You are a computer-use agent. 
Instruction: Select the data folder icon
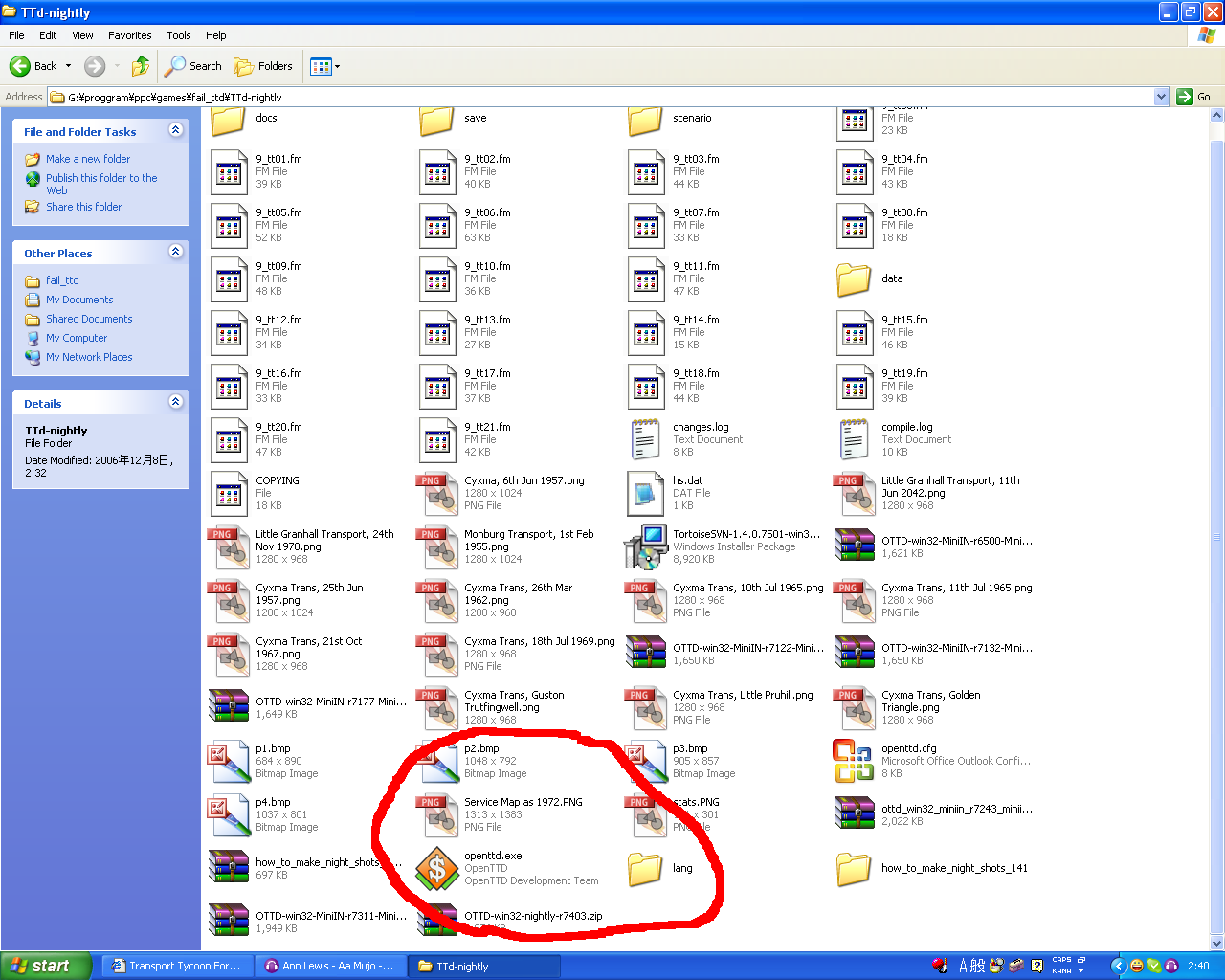854,279
